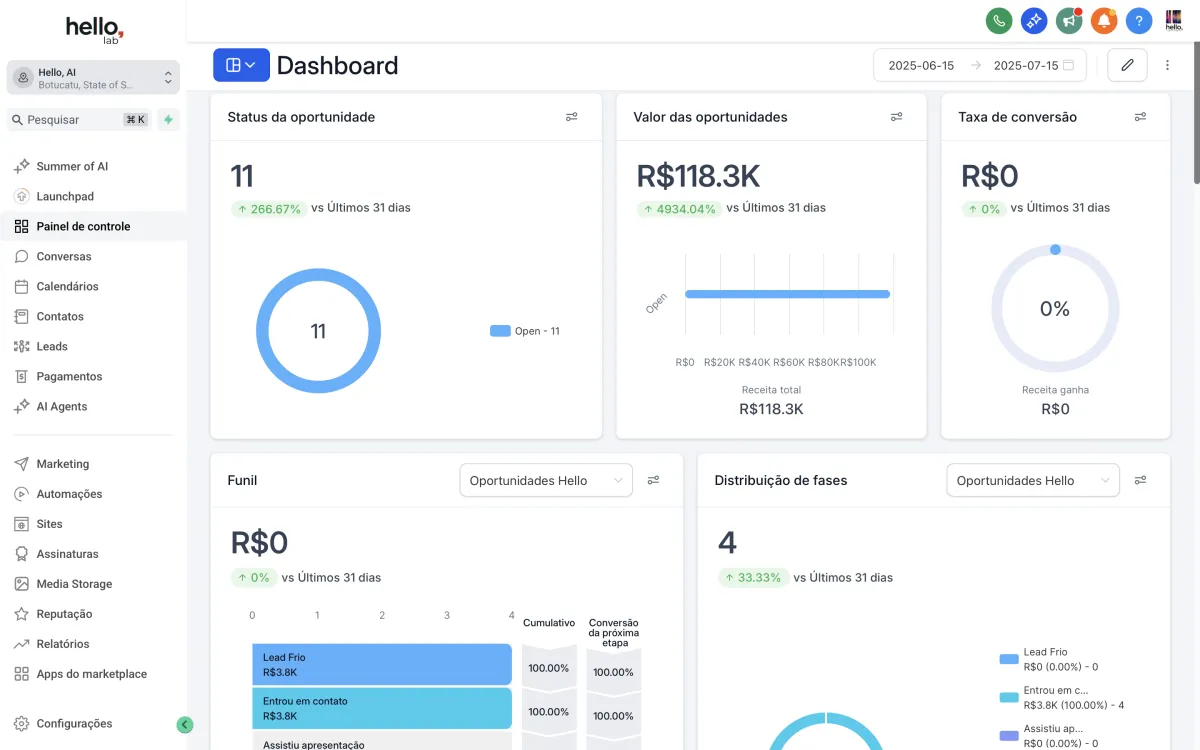
Task: Open the megaphone announcements icon
Action: (x=1069, y=20)
